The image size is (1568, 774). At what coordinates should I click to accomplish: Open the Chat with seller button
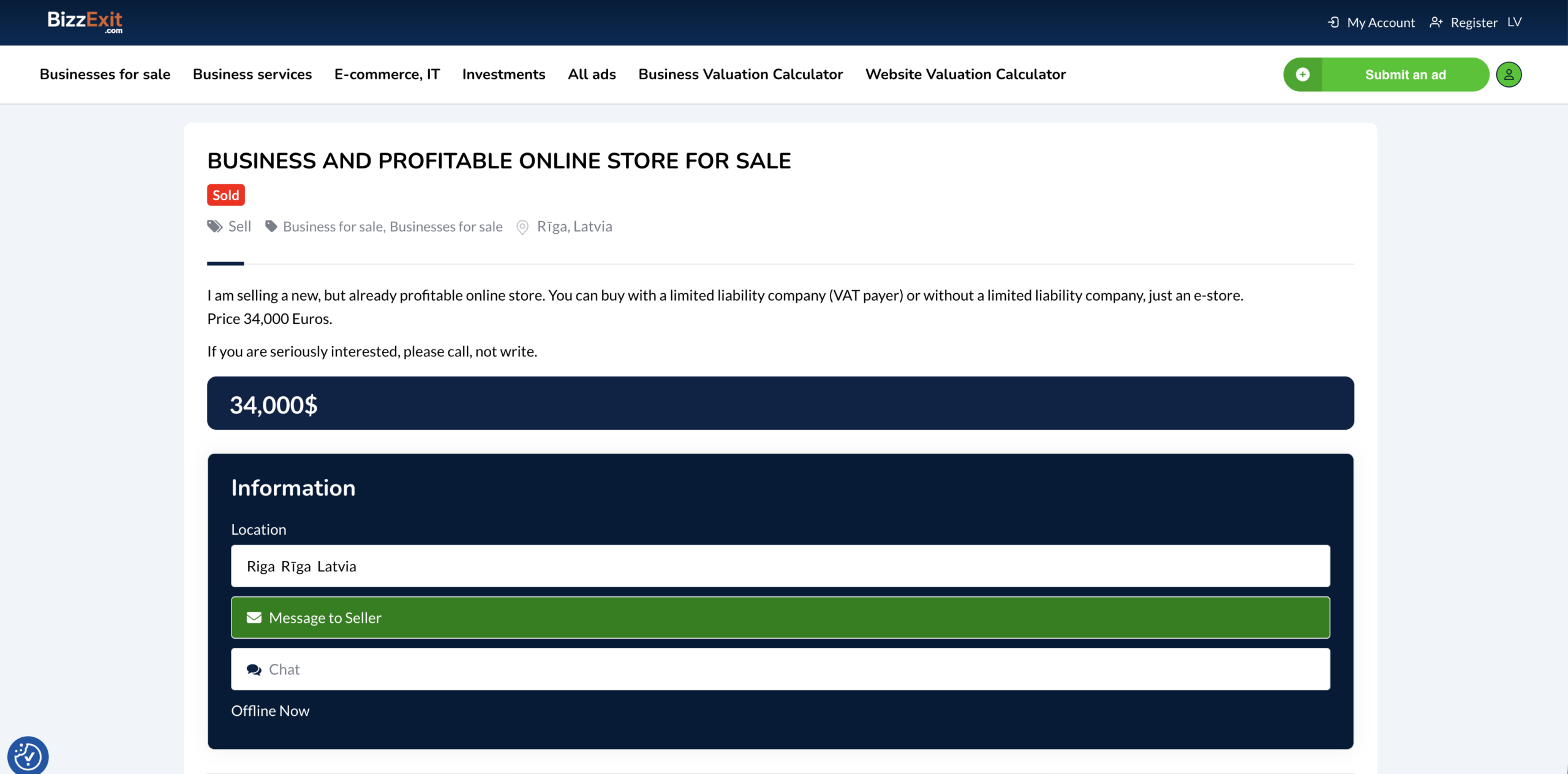pos(780,669)
